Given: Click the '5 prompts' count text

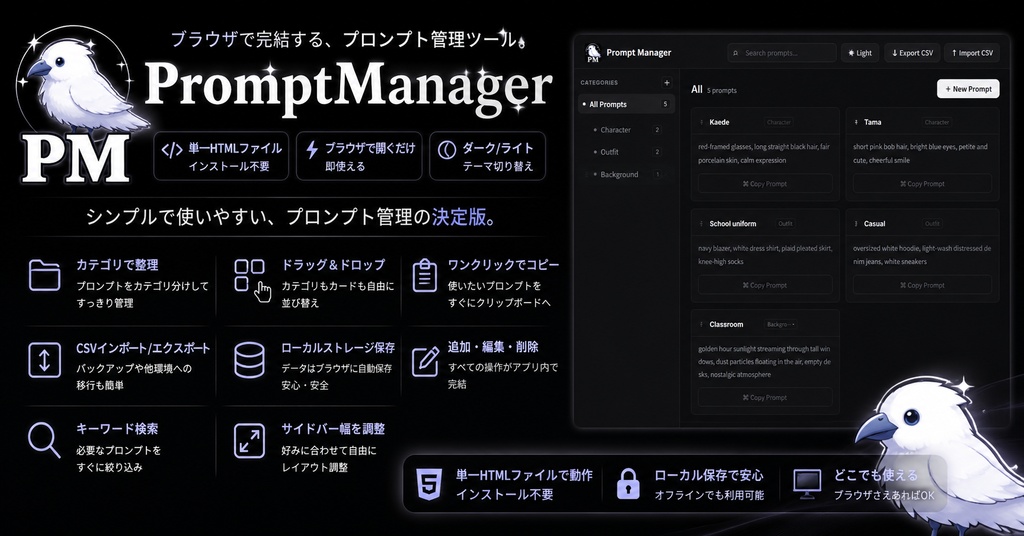Looking at the screenshot, I should point(722,91).
